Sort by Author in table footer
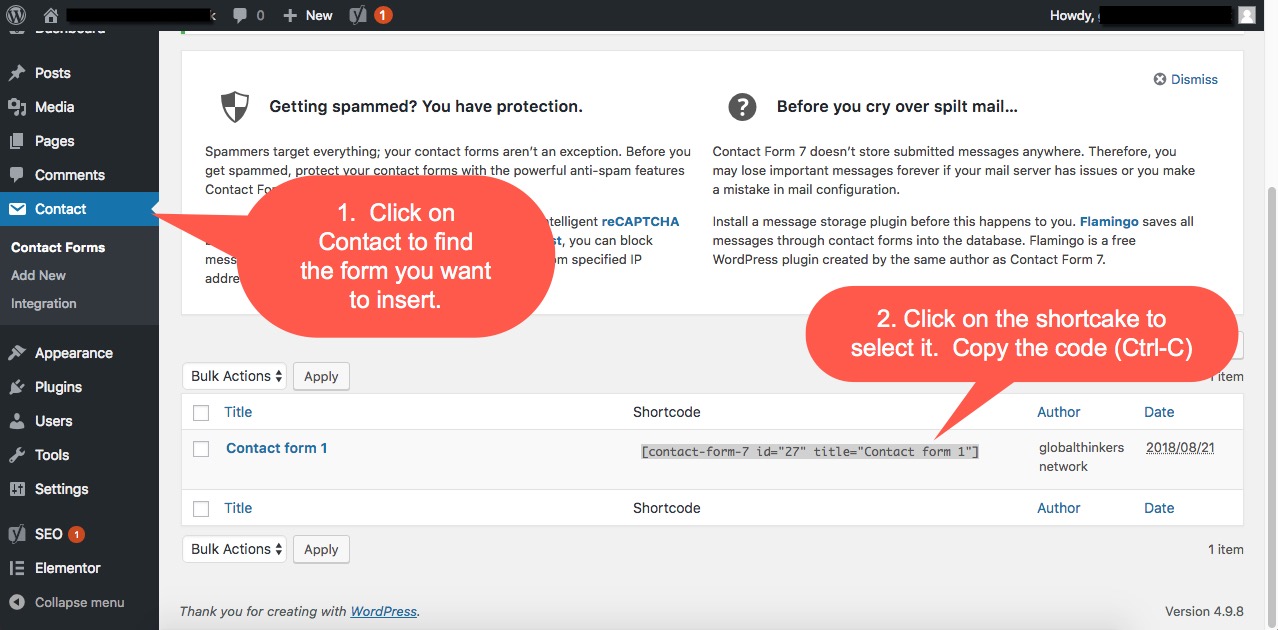The width and height of the screenshot is (1278, 630). [x=1059, y=508]
